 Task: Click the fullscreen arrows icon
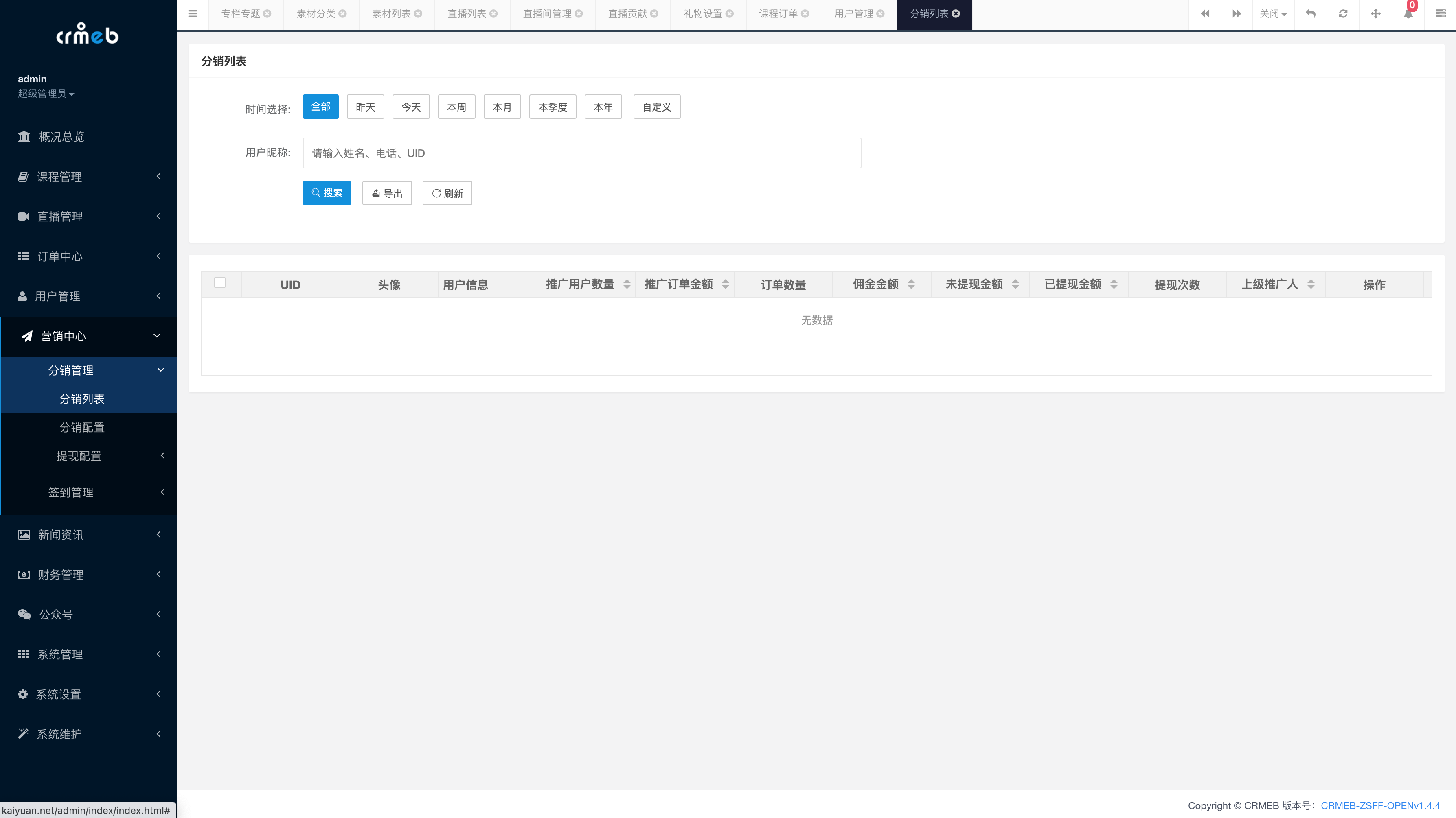point(1376,14)
